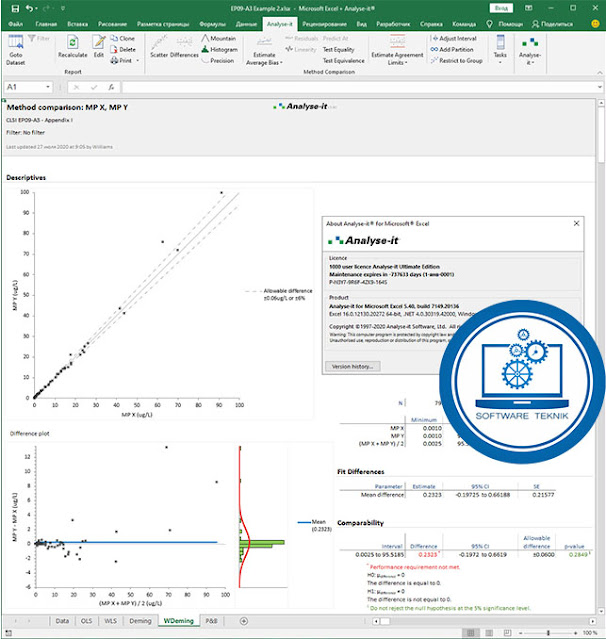Expand the formula bar
Viewport: 606px width, 639px height.
point(599,87)
